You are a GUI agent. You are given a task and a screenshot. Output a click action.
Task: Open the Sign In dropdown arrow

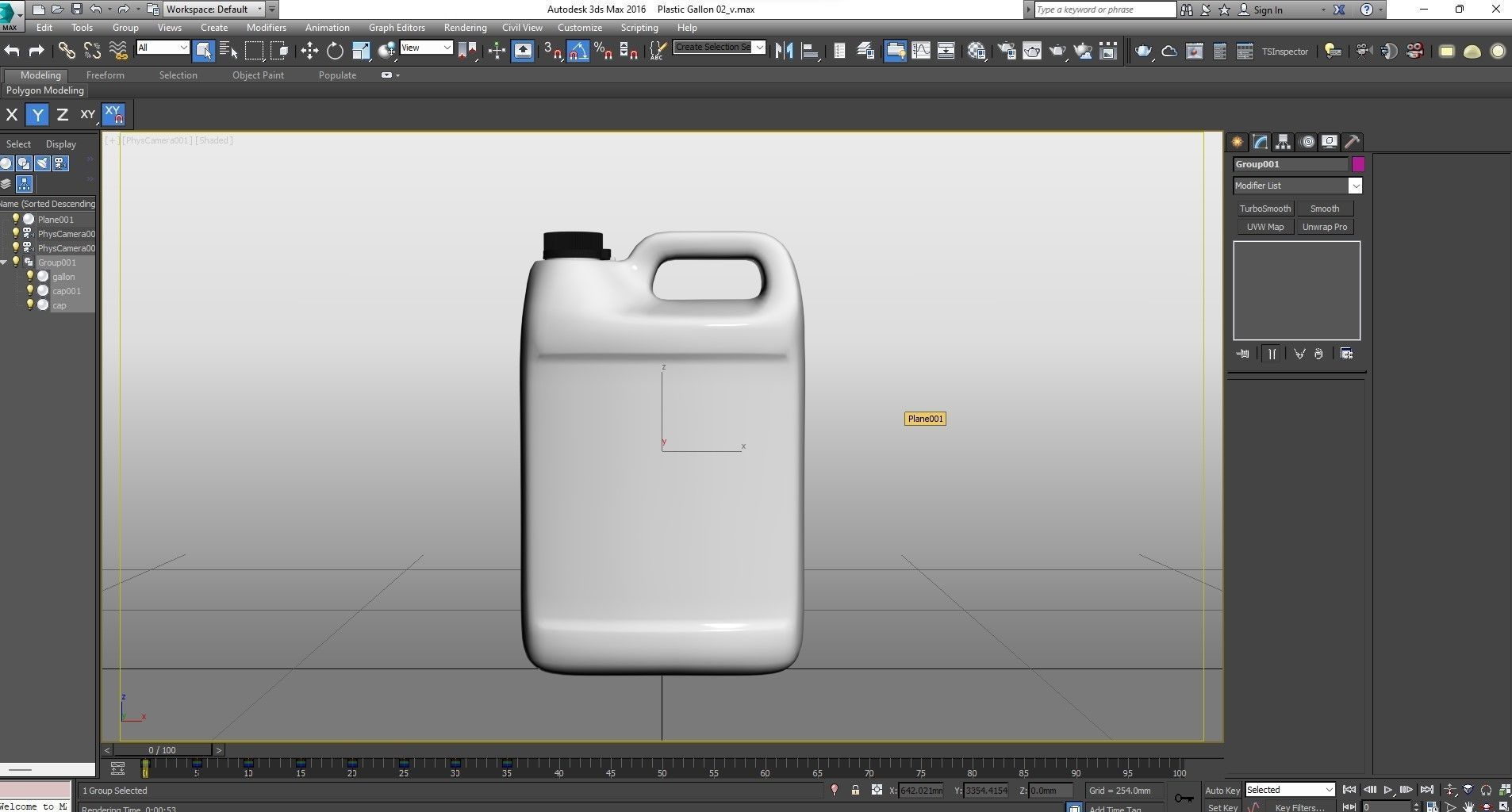1322,10
